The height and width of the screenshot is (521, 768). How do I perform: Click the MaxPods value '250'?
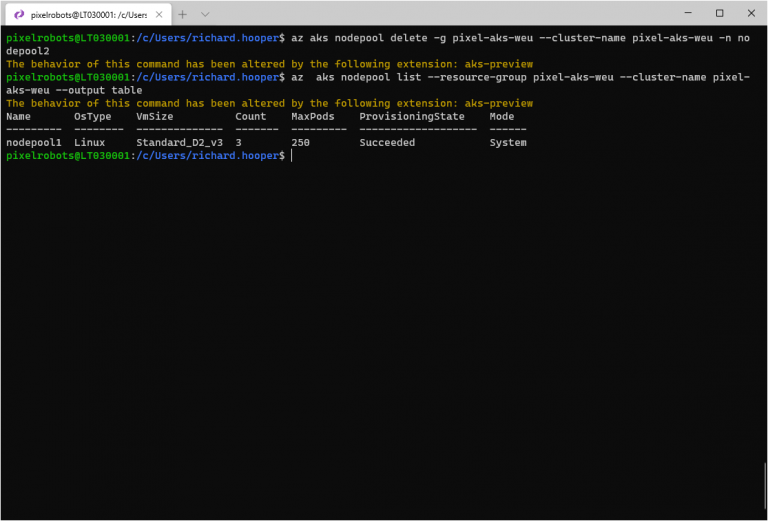click(300, 142)
